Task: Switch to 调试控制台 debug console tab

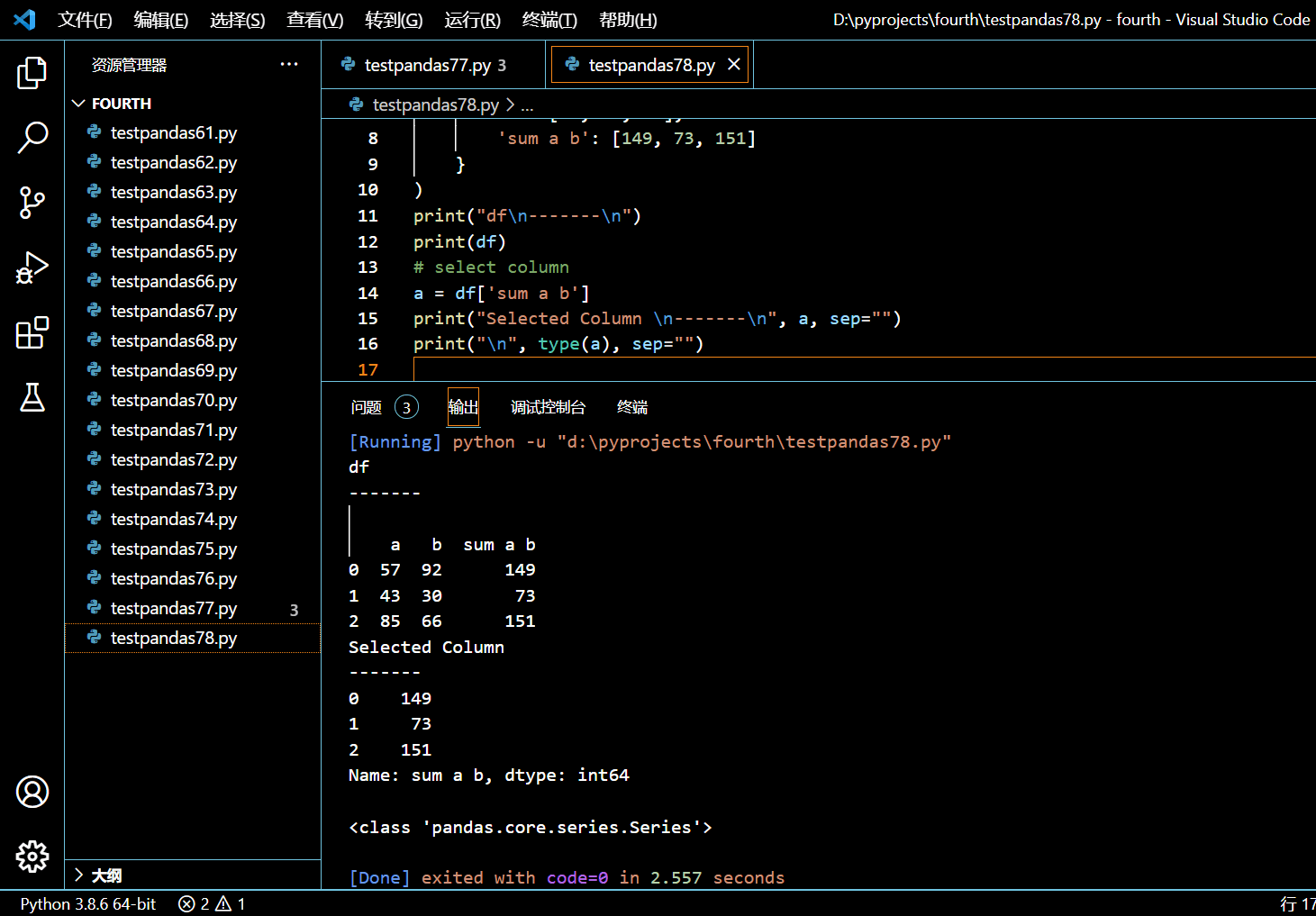Action: coord(548,407)
